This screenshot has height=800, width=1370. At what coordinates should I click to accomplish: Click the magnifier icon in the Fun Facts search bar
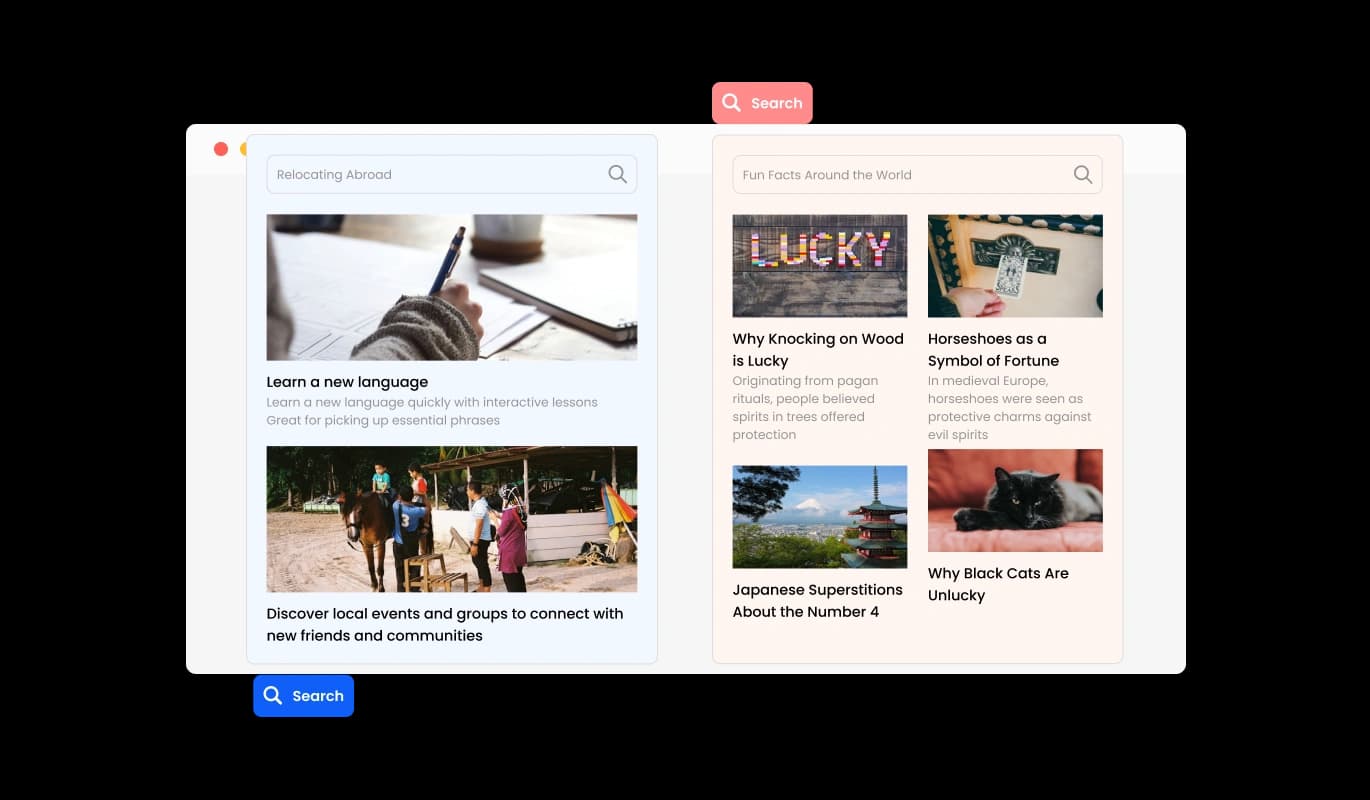1082,174
